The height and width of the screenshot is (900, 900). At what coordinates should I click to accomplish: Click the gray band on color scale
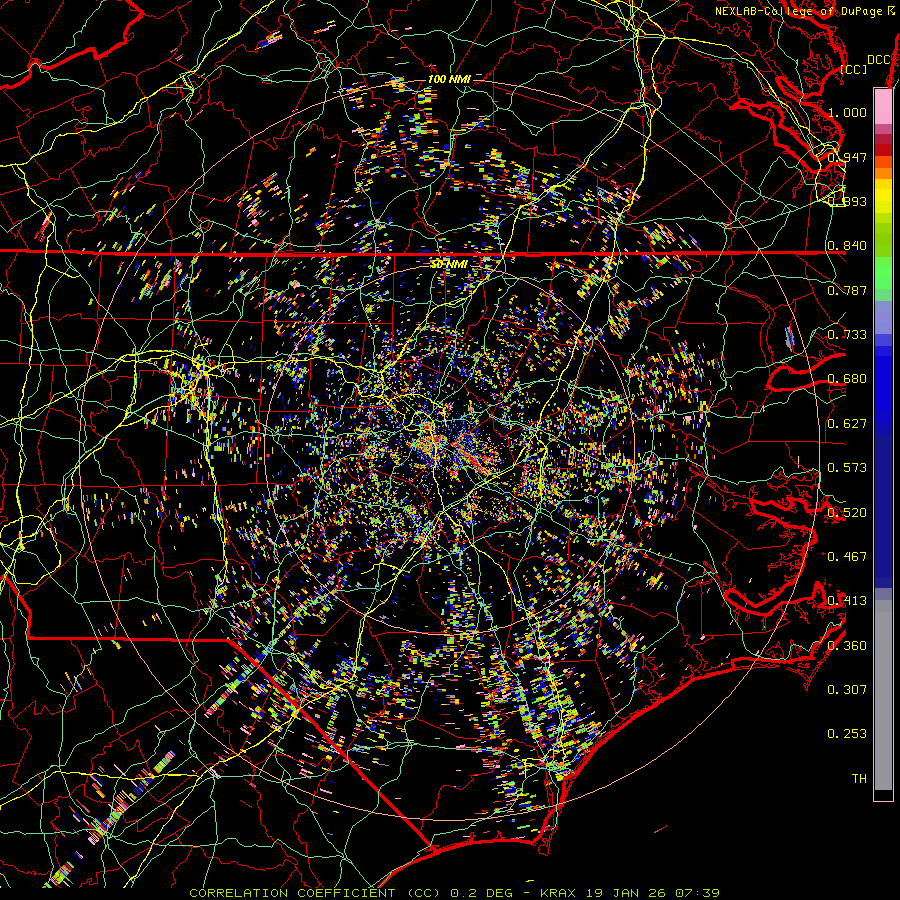pyautogui.click(x=883, y=695)
